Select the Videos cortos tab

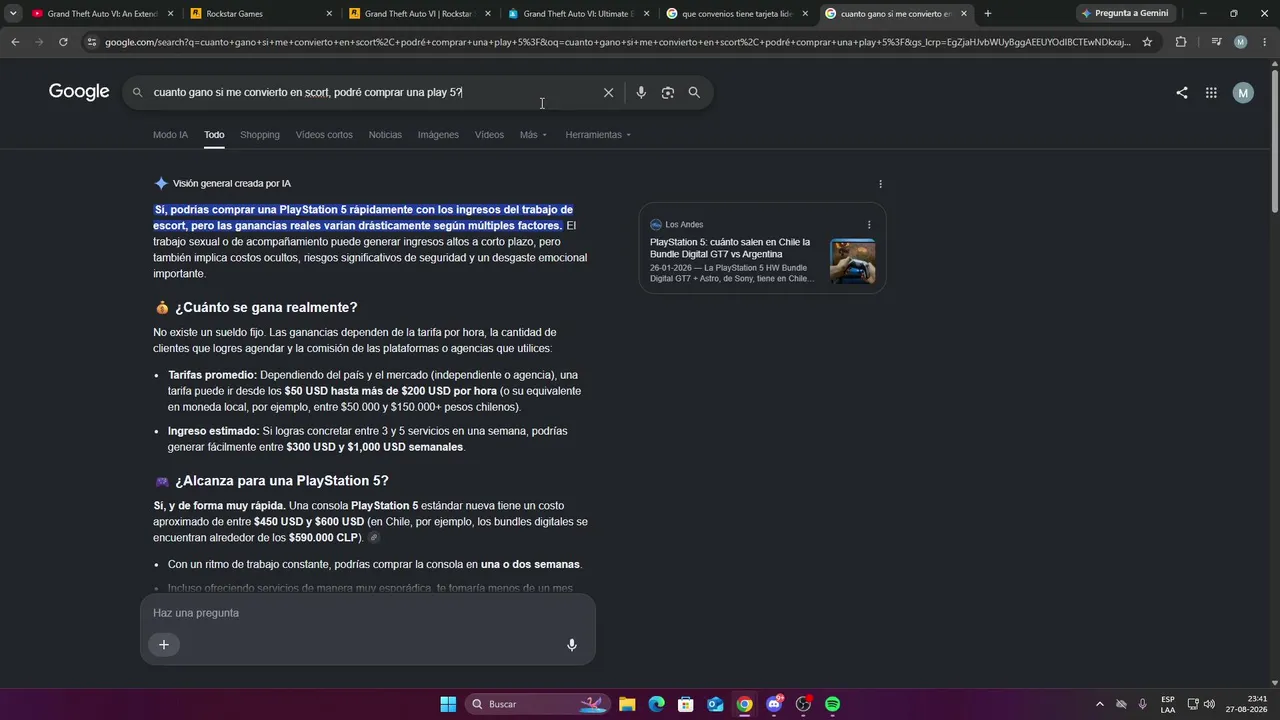tap(324, 135)
